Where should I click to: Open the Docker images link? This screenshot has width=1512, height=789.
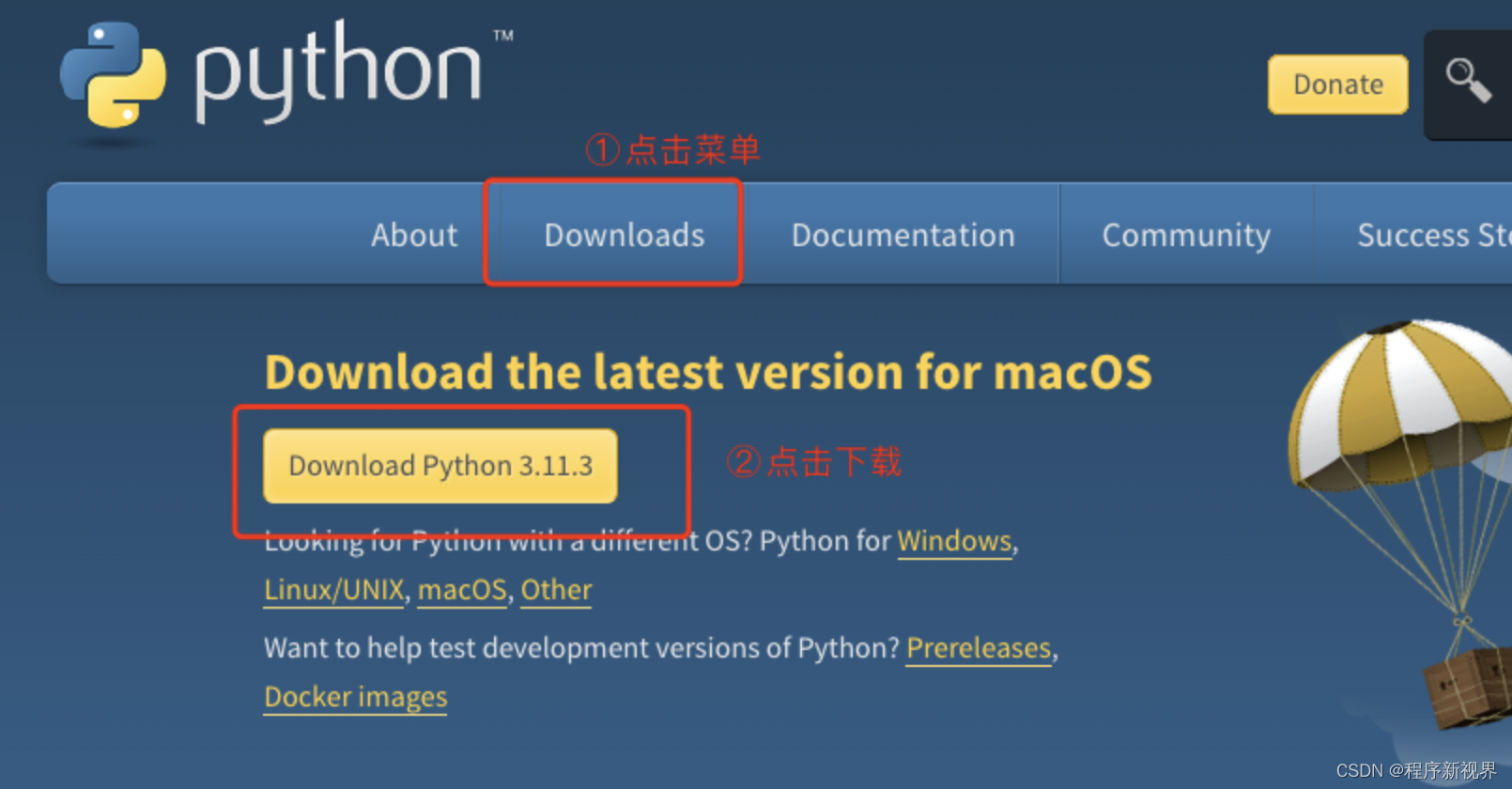[356, 698]
